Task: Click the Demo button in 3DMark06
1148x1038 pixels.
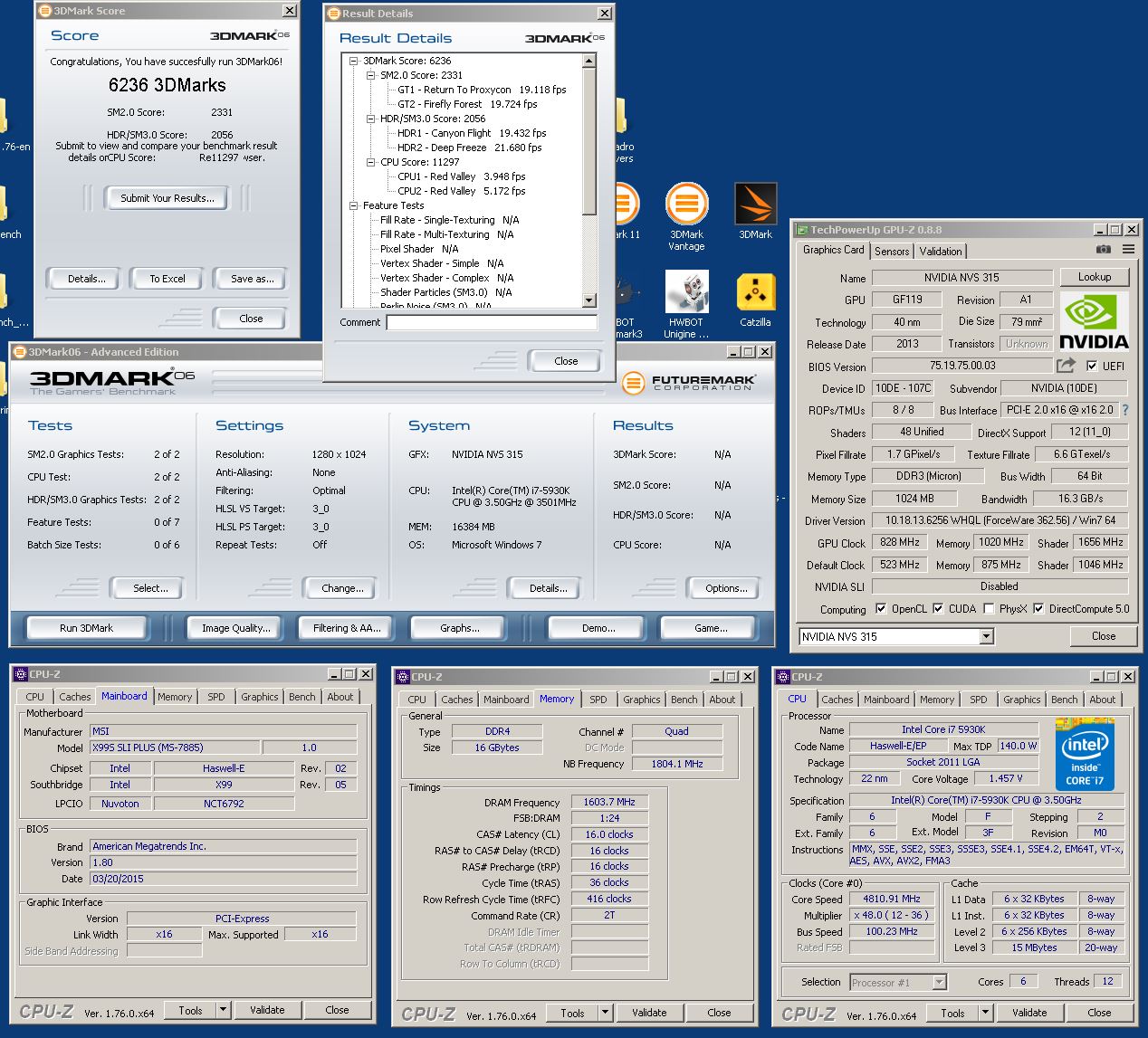Action: tap(598, 627)
